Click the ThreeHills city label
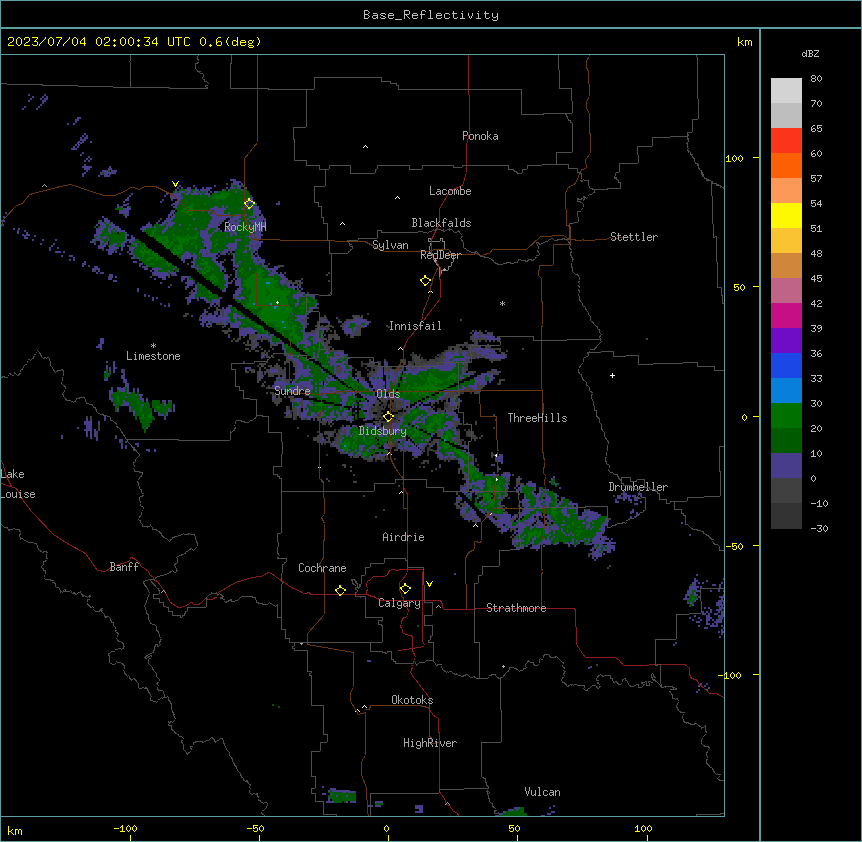Image resolution: width=862 pixels, height=842 pixels. (x=537, y=418)
